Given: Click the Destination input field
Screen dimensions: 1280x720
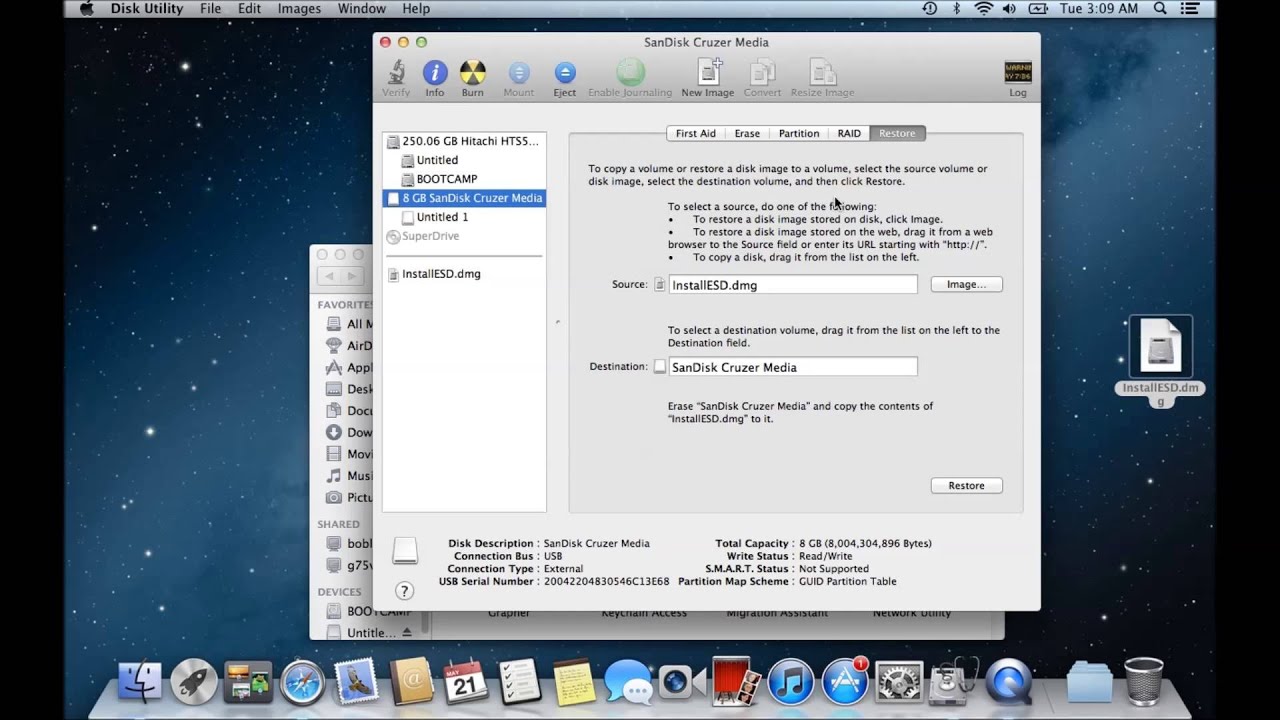Looking at the screenshot, I should click(792, 367).
